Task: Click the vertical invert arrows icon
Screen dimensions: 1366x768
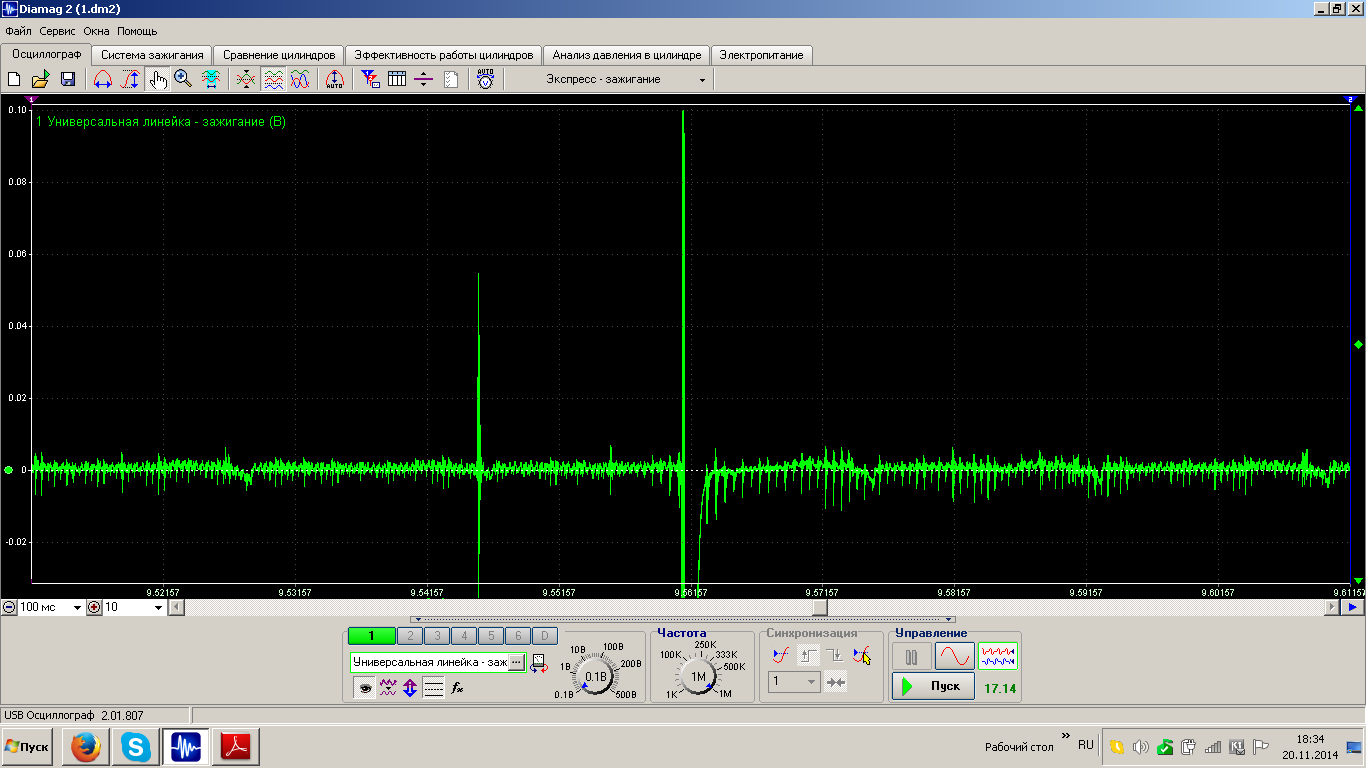Action: (x=410, y=688)
